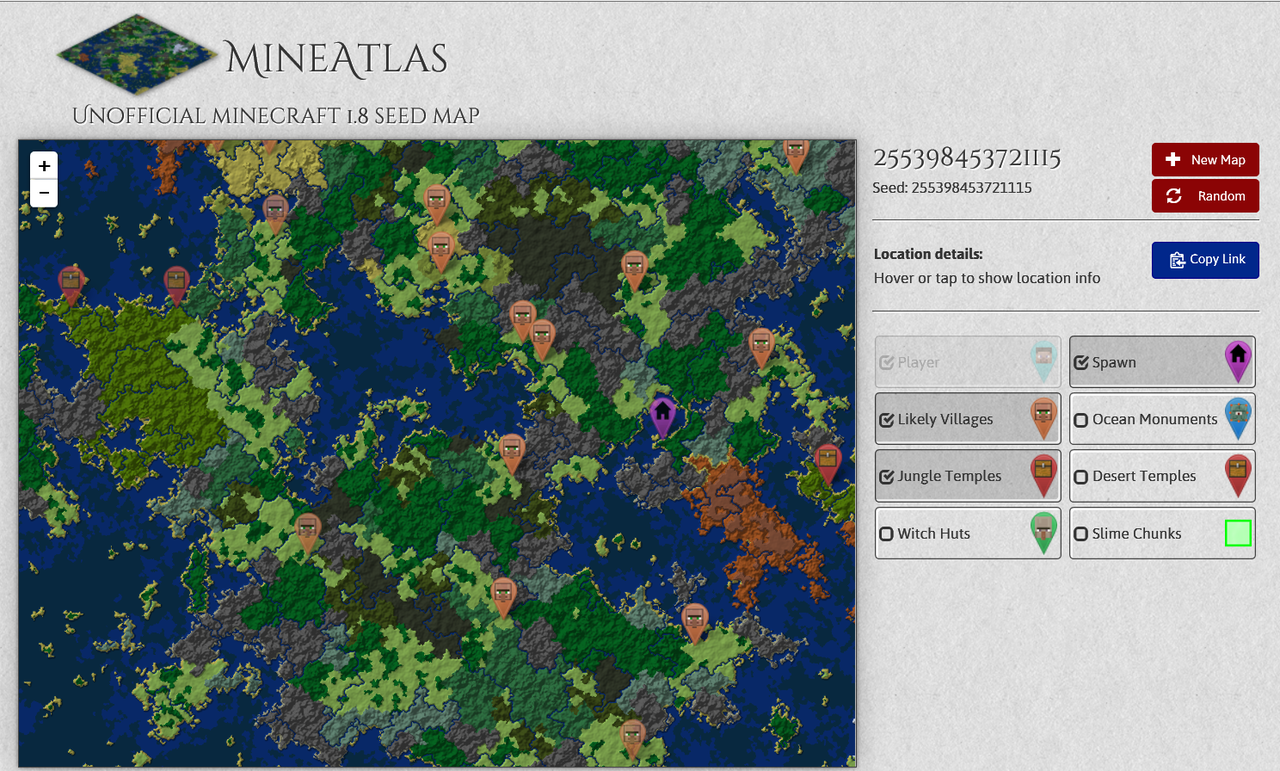Screen dimensions: 1280x771
Task: Click the New Map button
Action: coord(1205,160)
